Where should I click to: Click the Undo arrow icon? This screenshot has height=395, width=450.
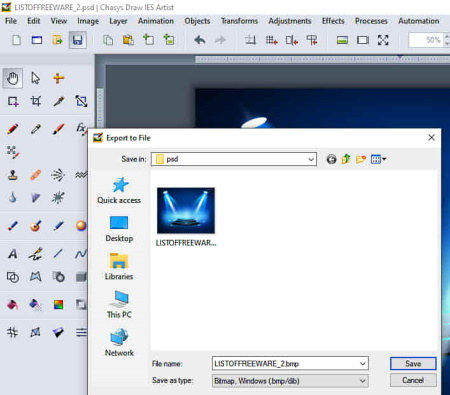(x=200, y=40)
